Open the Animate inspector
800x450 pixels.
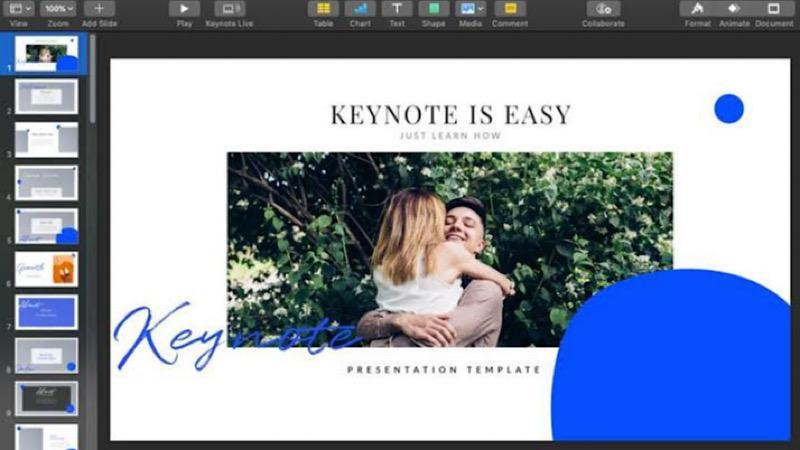734,9
